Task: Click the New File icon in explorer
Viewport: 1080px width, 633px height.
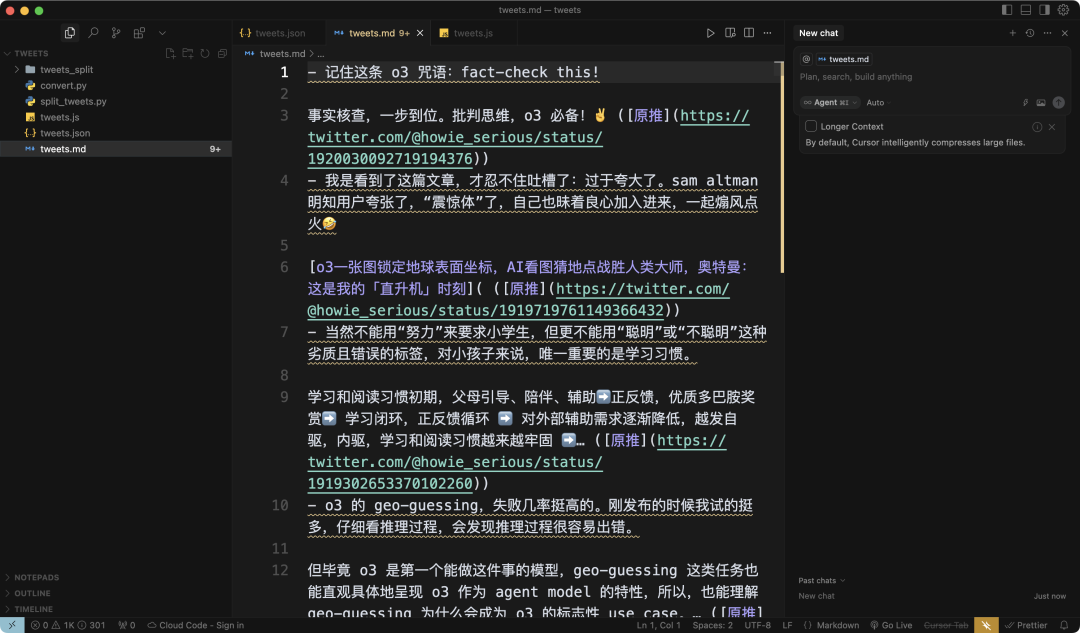Action: [x=170, y=53]
